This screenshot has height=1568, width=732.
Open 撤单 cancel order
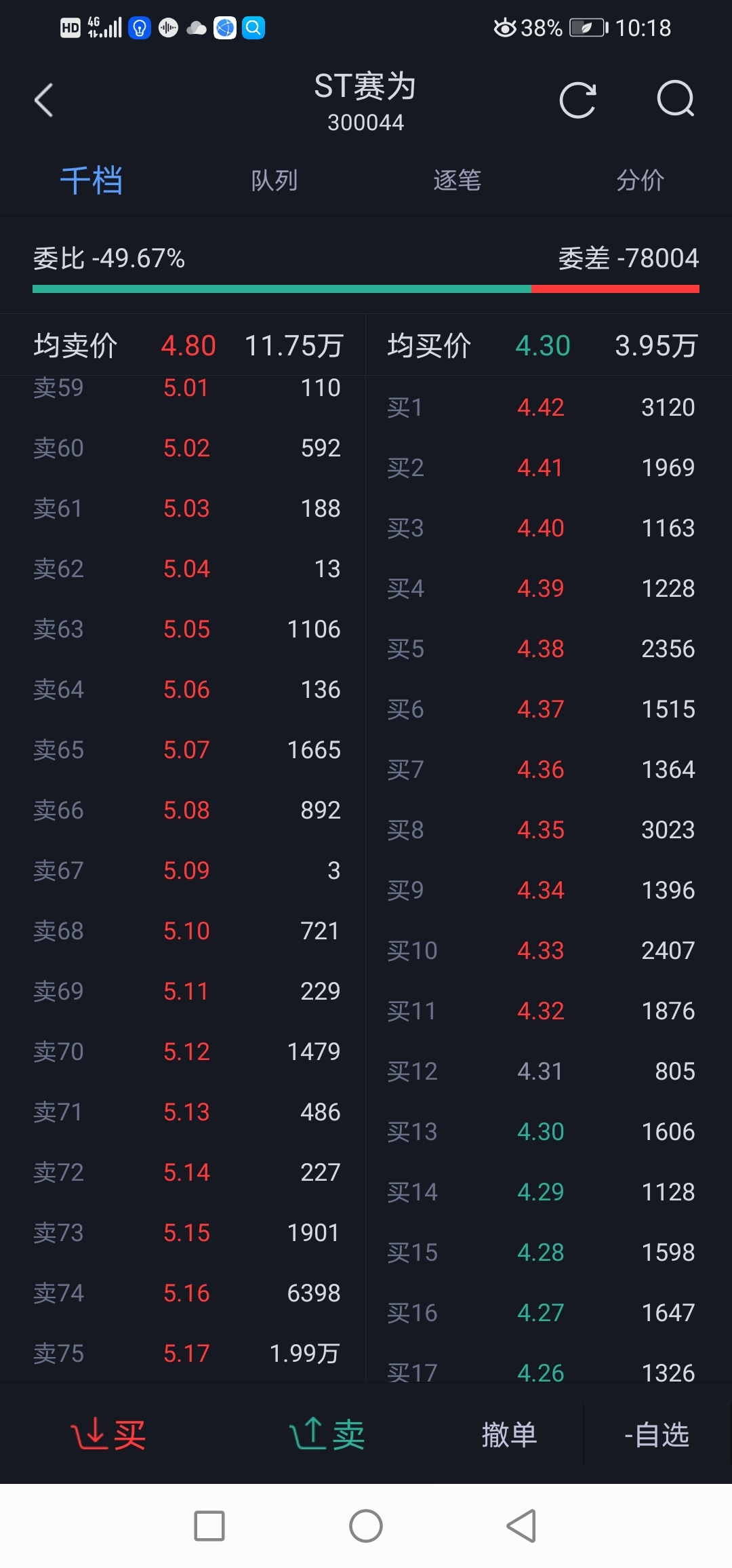[510, 1434]
